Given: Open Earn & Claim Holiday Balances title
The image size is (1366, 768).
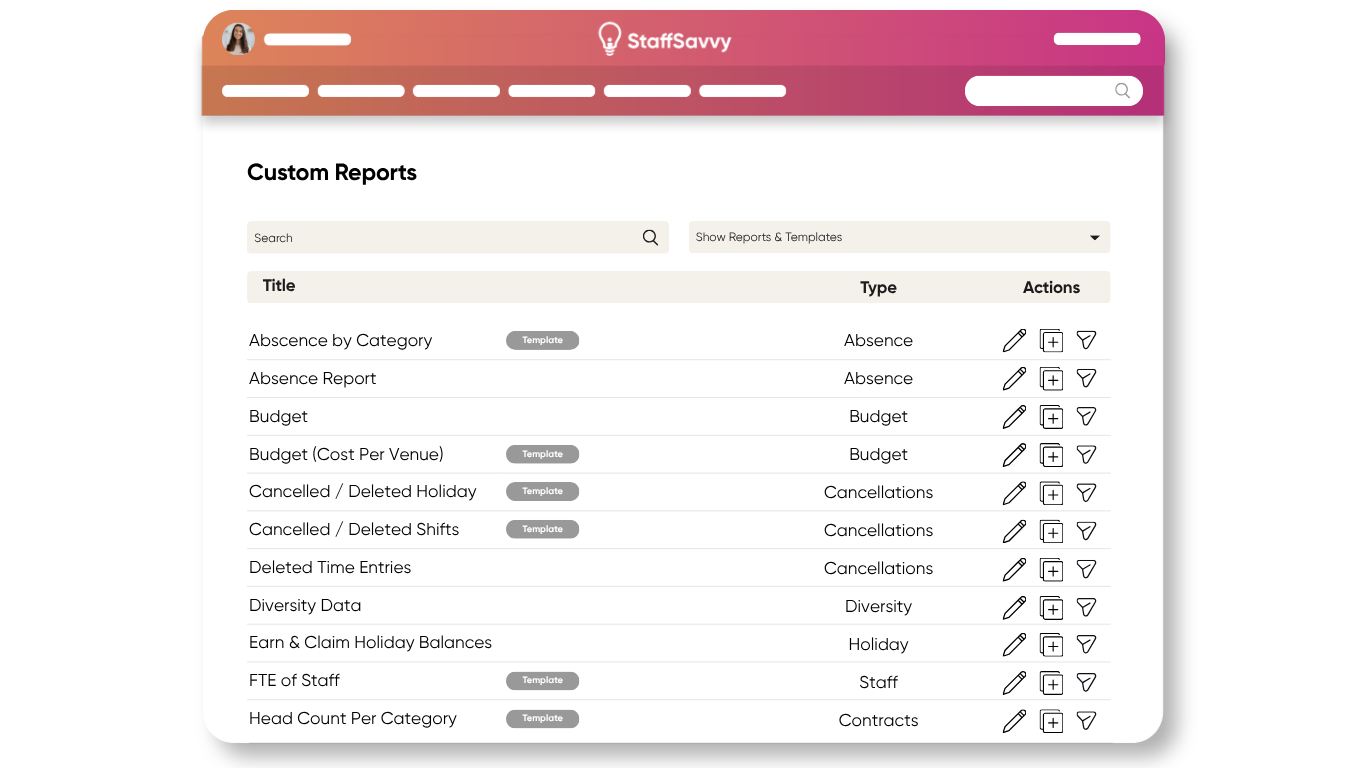Looking at the screenshot, I should (370, 643).
